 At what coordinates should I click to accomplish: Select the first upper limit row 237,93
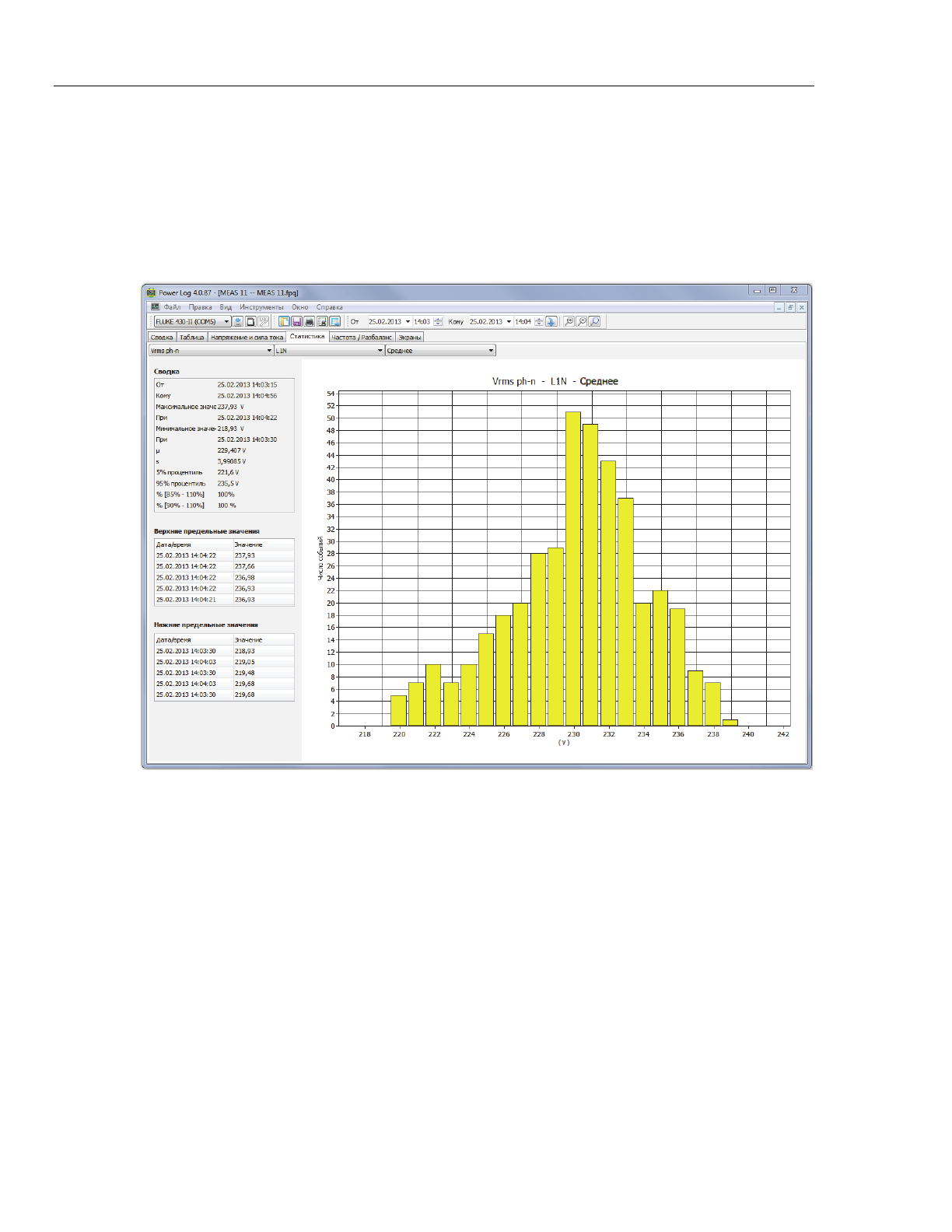(x=224, y=555)
